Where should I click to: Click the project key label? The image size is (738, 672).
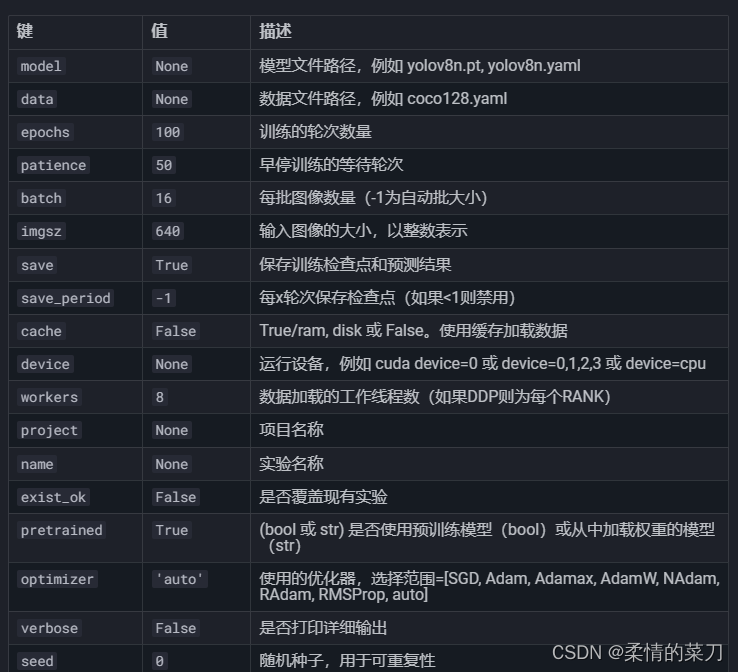(49, 431)
